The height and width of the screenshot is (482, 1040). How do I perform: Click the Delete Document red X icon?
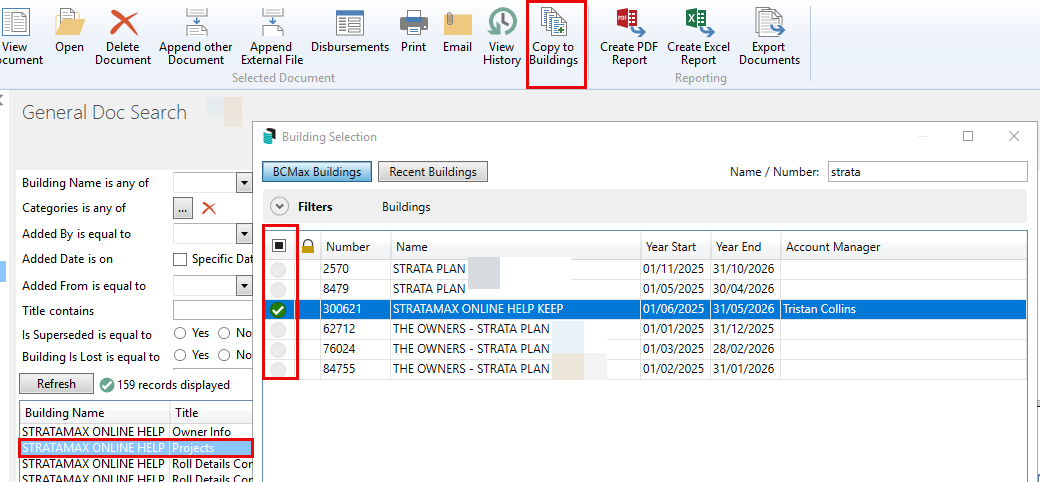point(123,23)
